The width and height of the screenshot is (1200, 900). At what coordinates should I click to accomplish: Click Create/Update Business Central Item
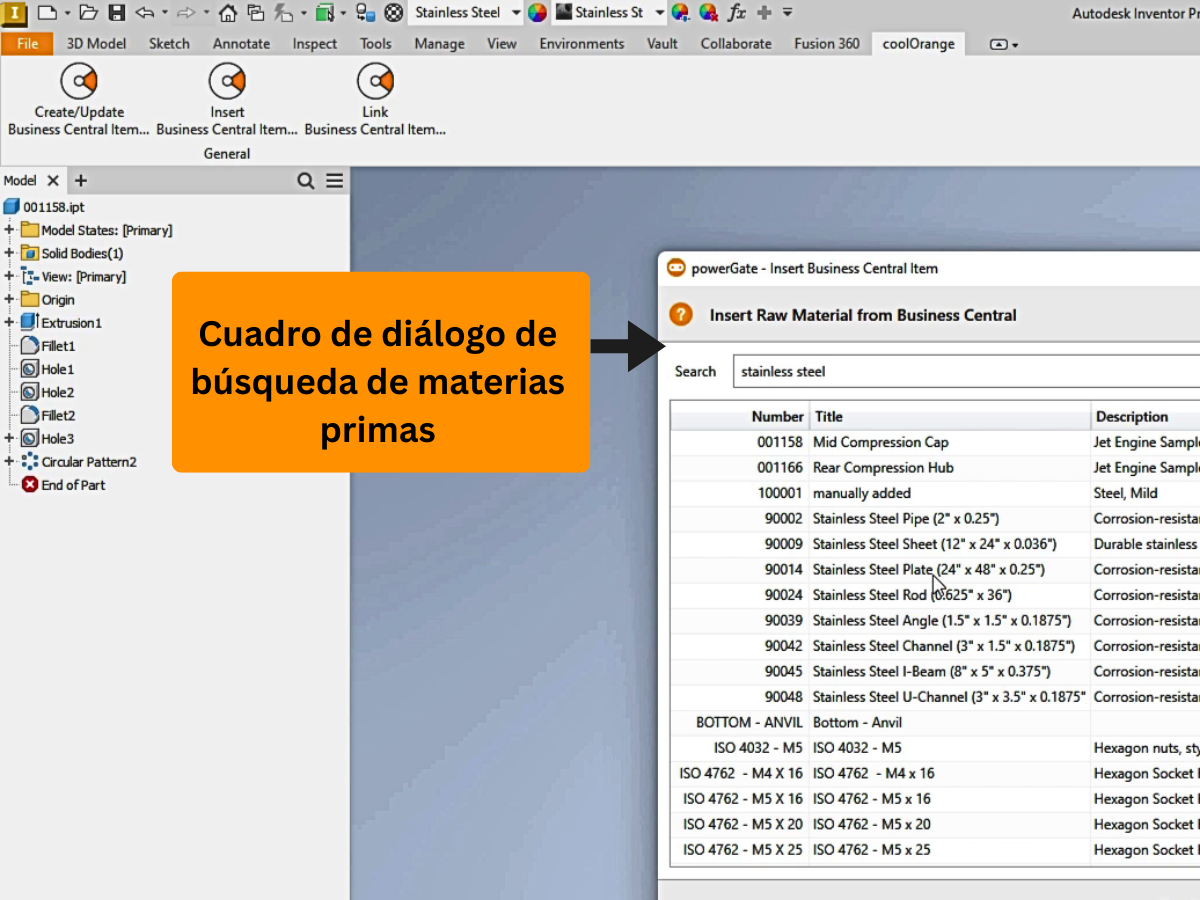(x=78, y=99)
